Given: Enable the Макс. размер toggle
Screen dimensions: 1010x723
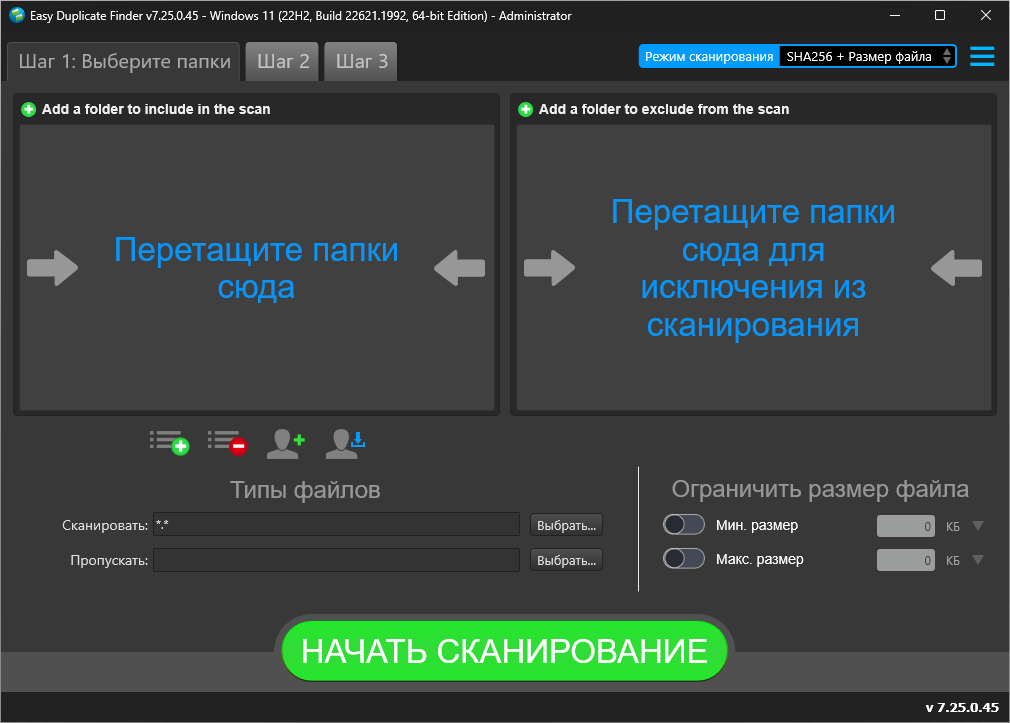Looking at the screenshot, I should point(684,559).
